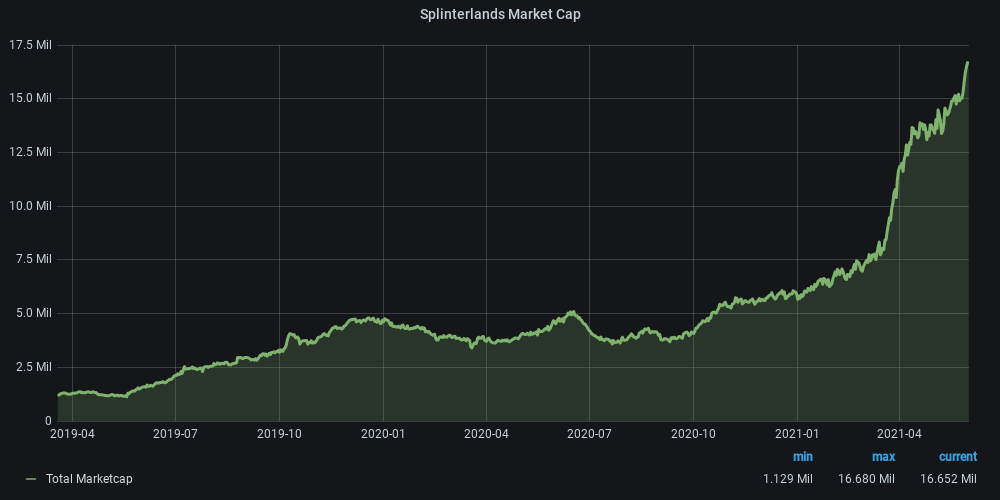Screen dimensions: 1000x500
Task: Click the 2019-10 x-axis label
Action: 279,434
